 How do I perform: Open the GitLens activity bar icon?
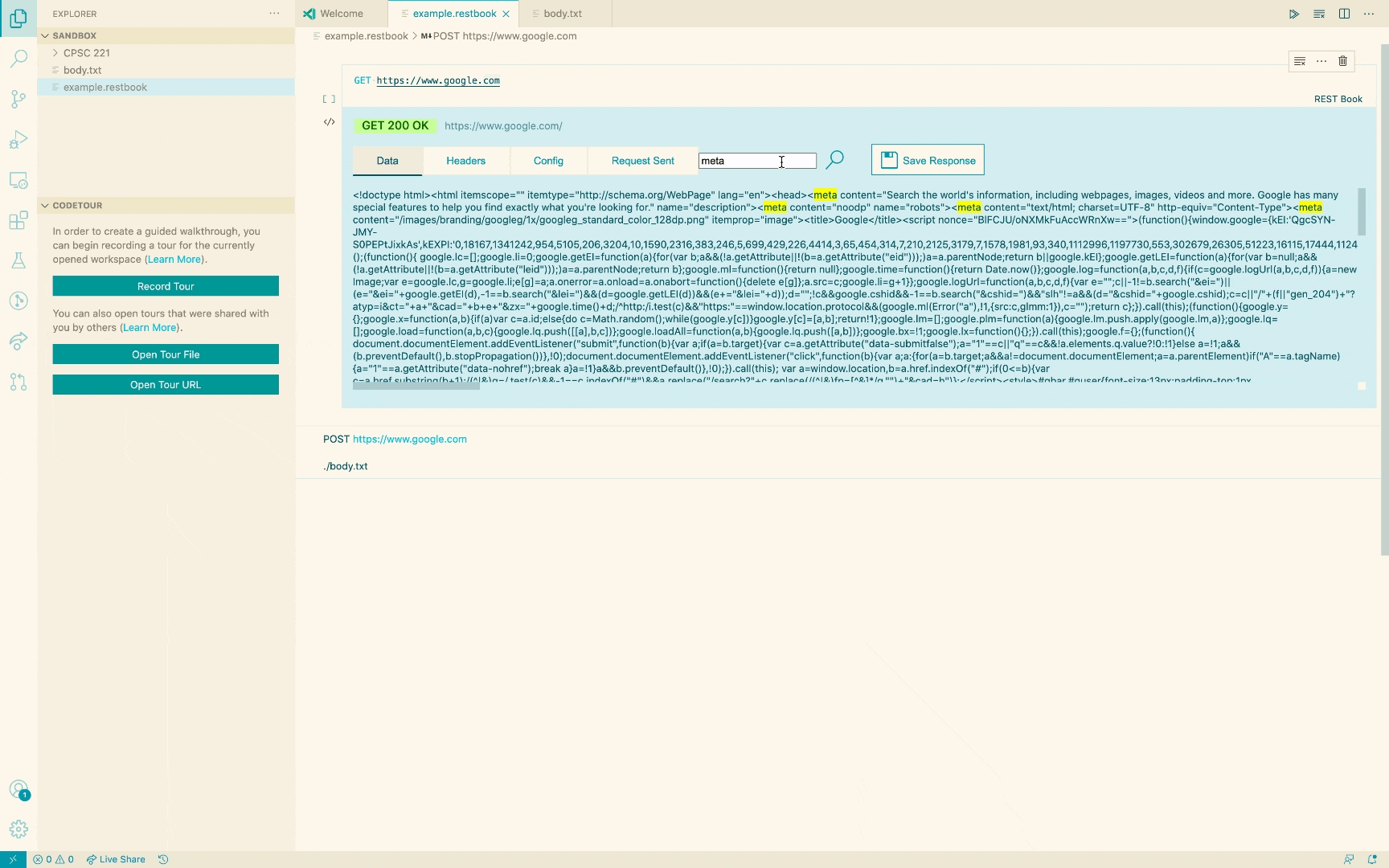point(18,301)
